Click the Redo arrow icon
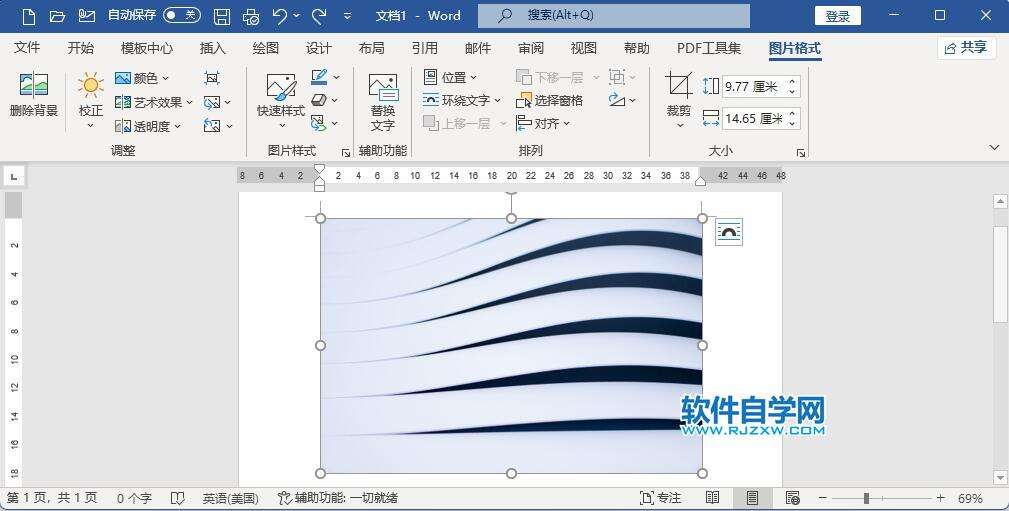The height and width of the screenshot is (511, 1009). tap(319, 16)
